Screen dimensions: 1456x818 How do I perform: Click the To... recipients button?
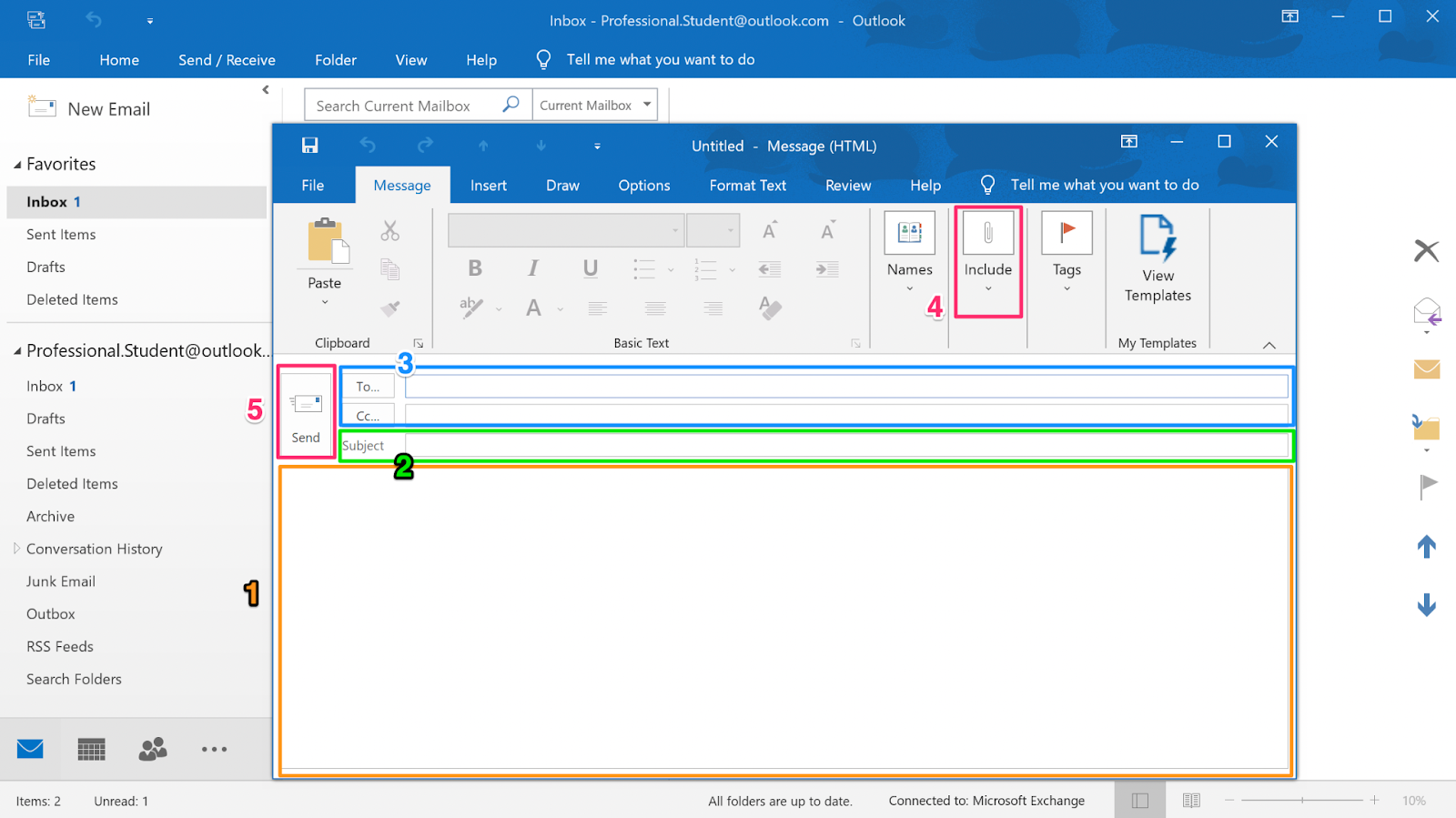[369, 387]
